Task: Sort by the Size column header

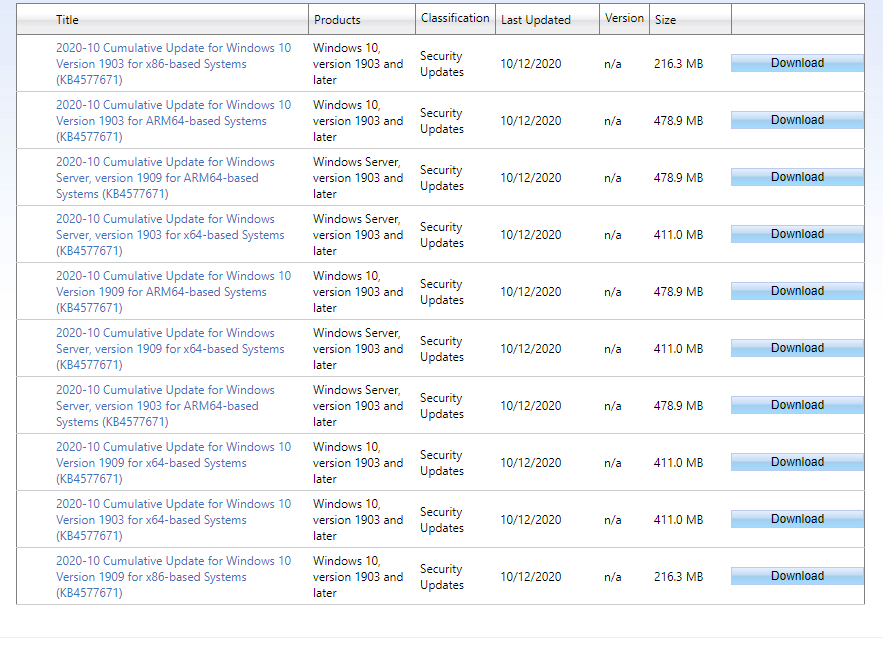Action: [665, 20]
